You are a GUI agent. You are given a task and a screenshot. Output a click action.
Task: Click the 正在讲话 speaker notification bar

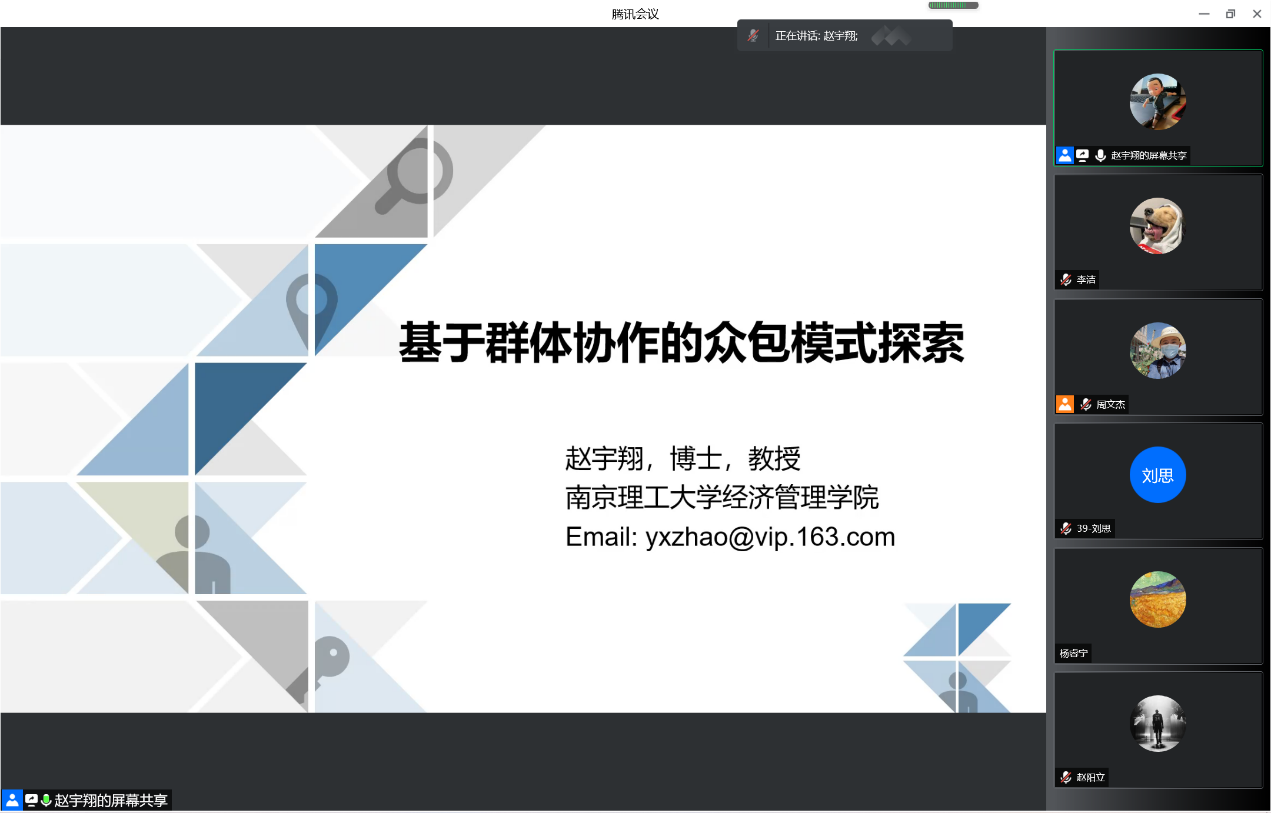(845, 36)
